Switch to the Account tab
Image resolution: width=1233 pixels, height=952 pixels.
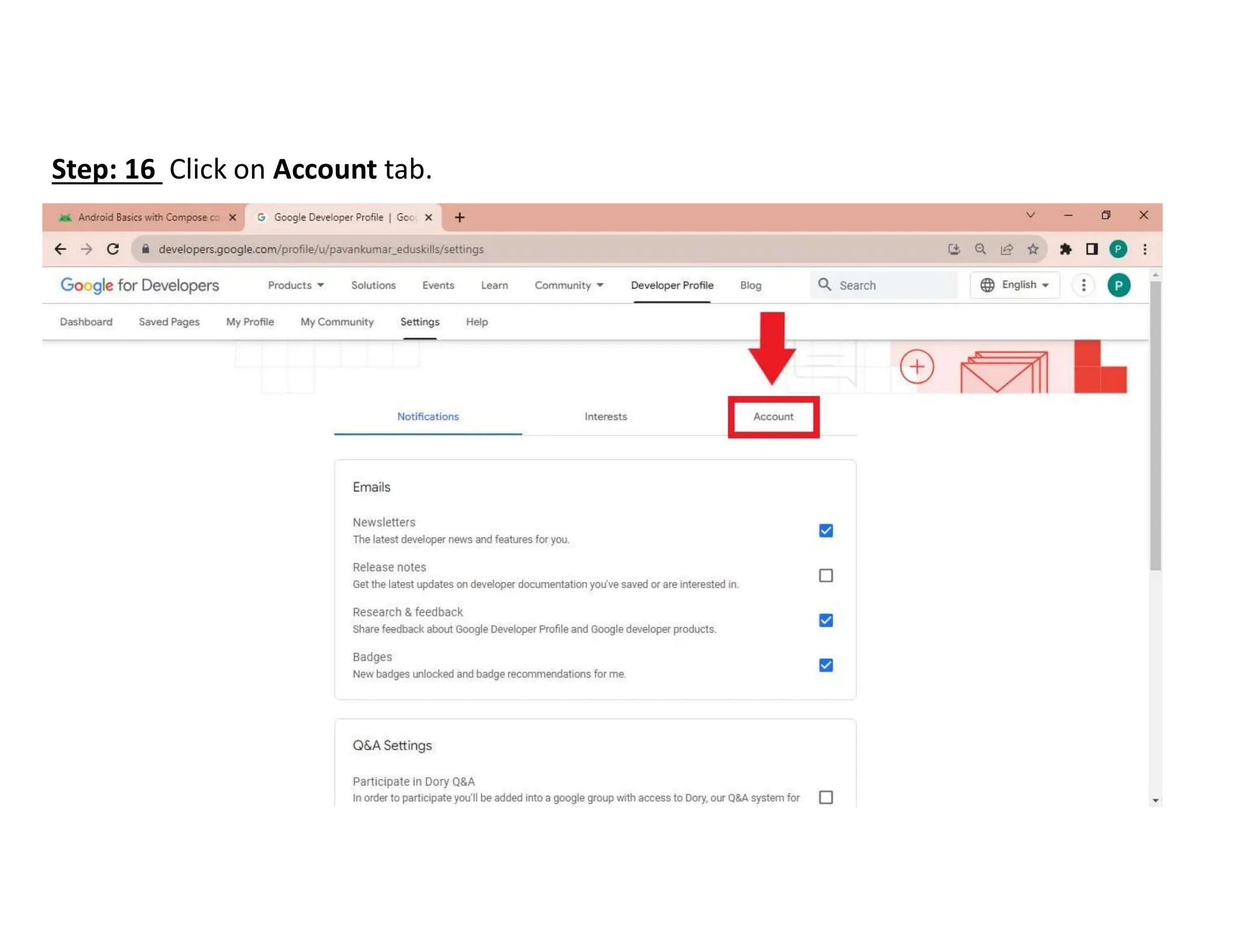click(x=773, y=416)
